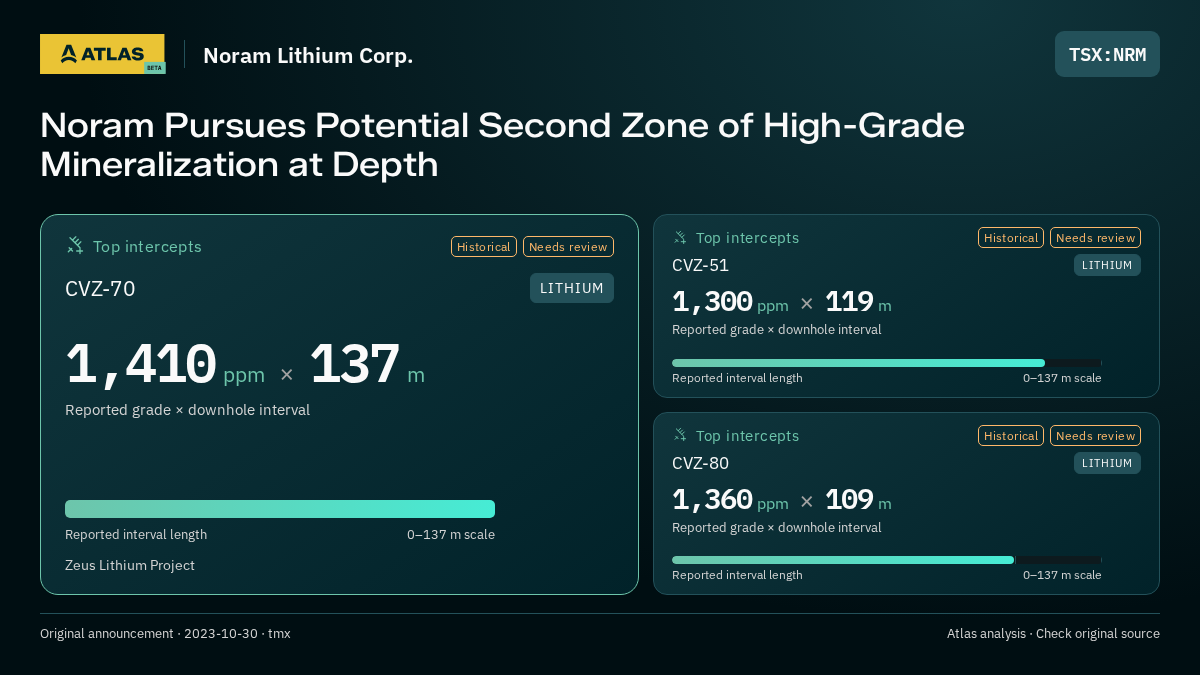Click the Atlas Beta logo

click(x=102, y=54)
